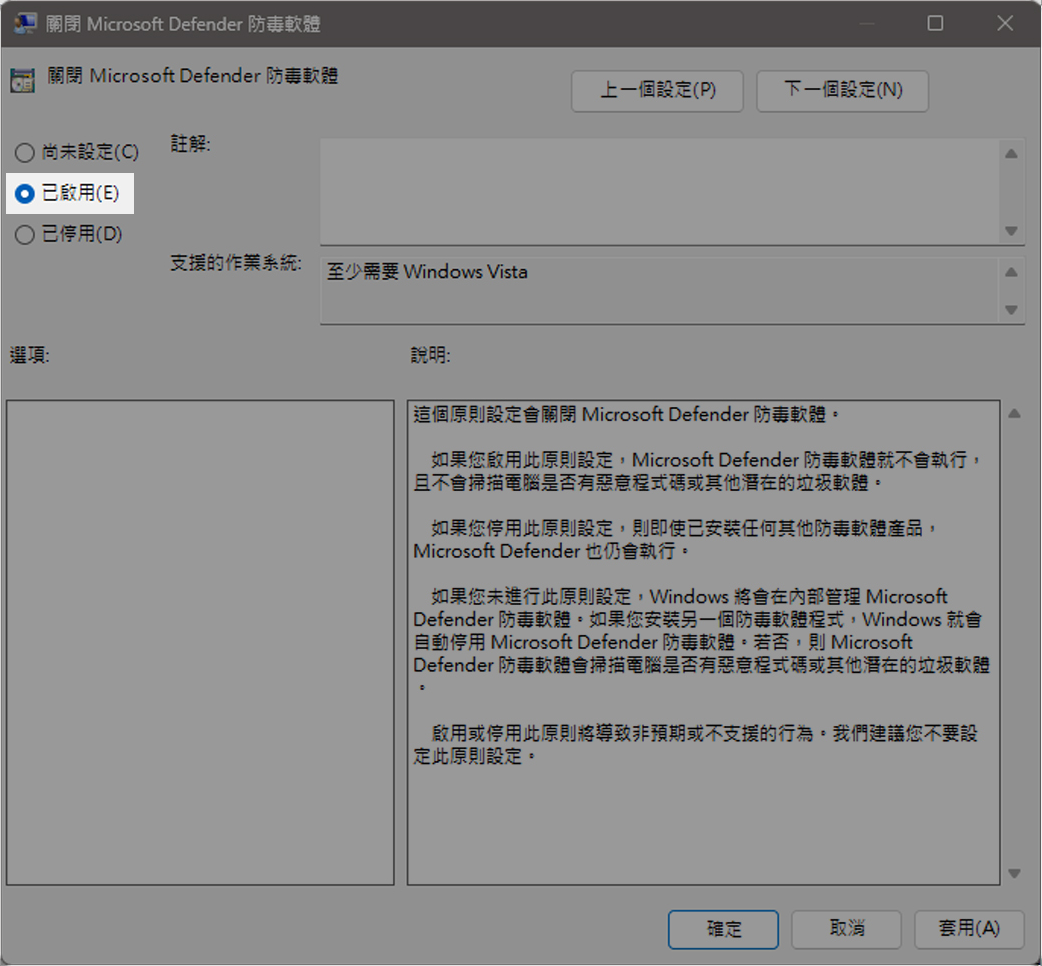Screen dimensions: 1042x966
Task: Select the 尚未設定(C) radio button
Action: coord(25,153)
